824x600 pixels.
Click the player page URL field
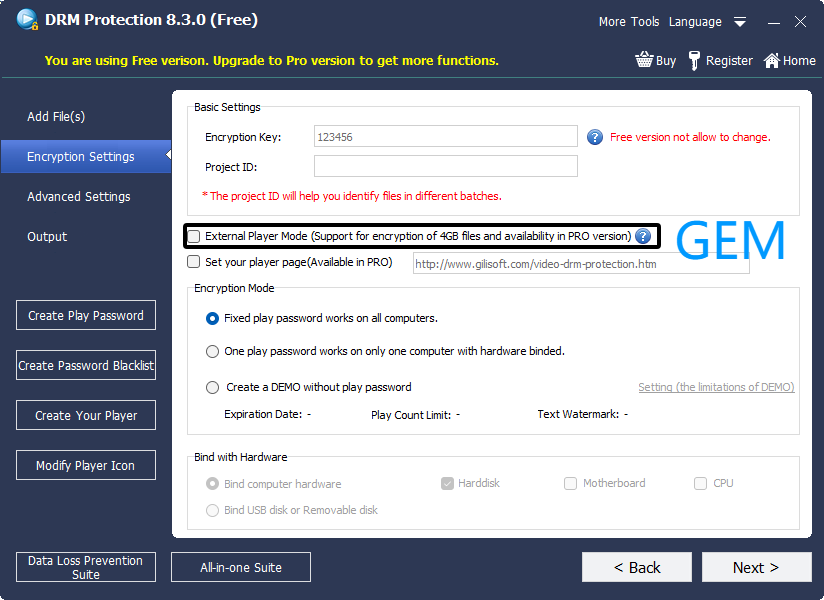tap(581, 264)
